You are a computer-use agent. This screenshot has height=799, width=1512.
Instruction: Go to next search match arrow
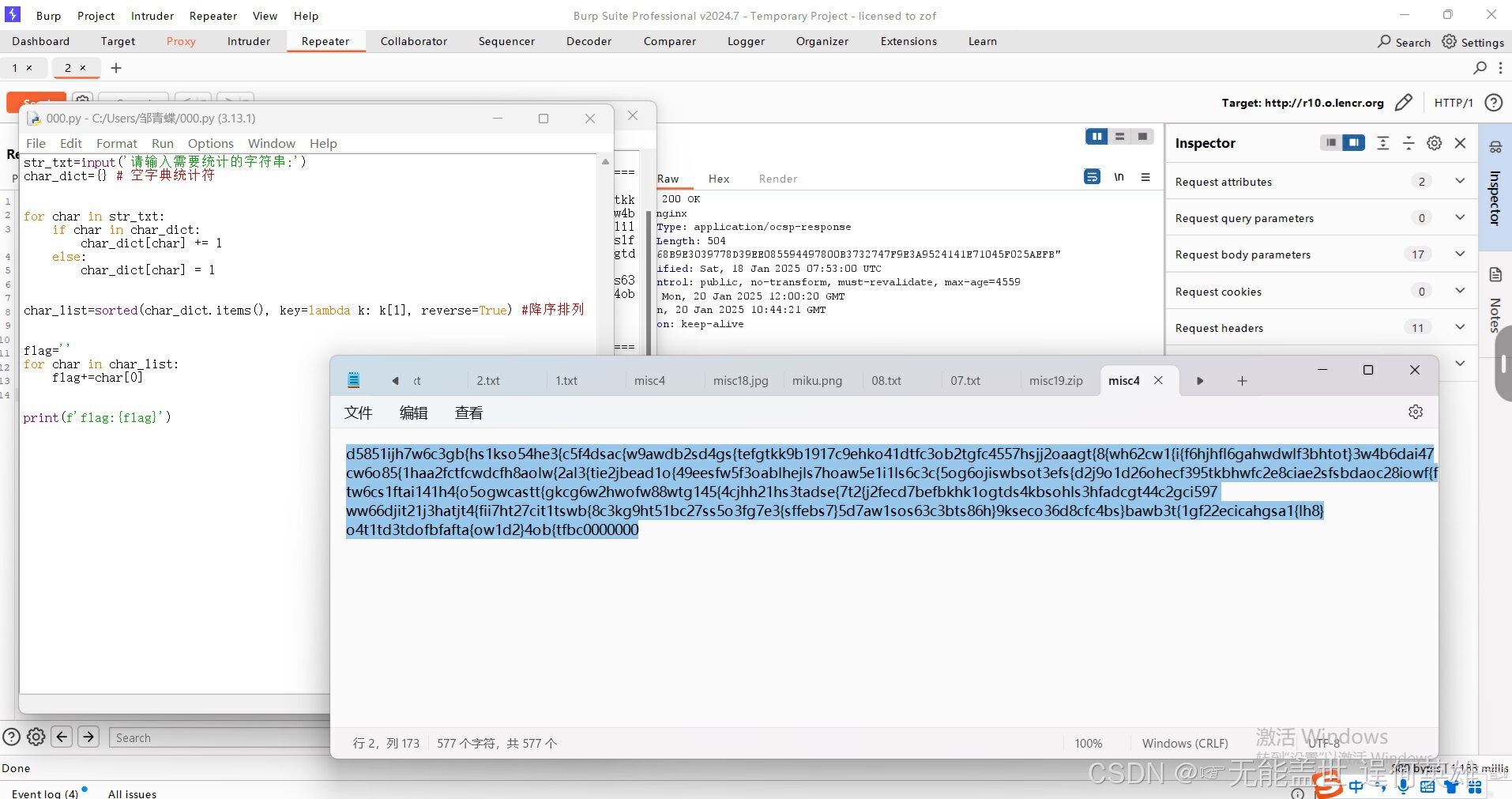pos(89,737)
